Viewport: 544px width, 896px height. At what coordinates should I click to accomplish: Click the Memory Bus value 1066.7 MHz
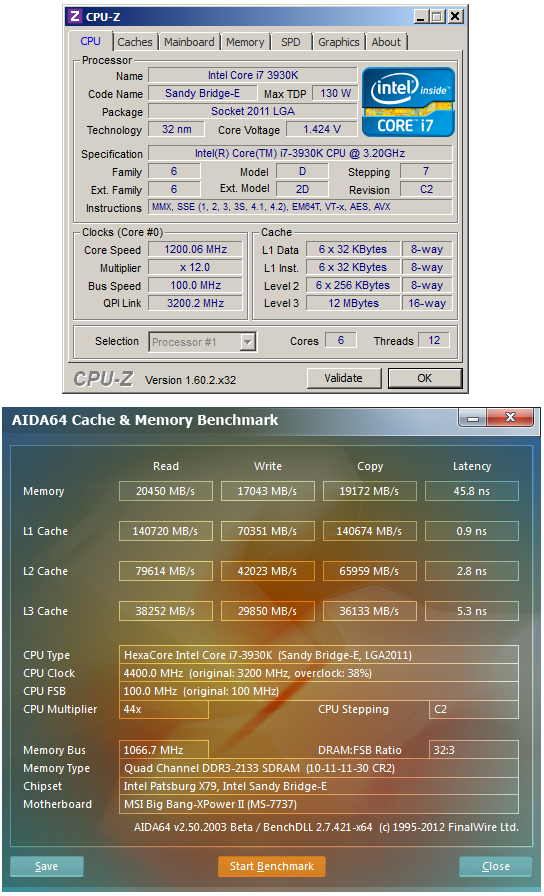(x=164, y=750)
